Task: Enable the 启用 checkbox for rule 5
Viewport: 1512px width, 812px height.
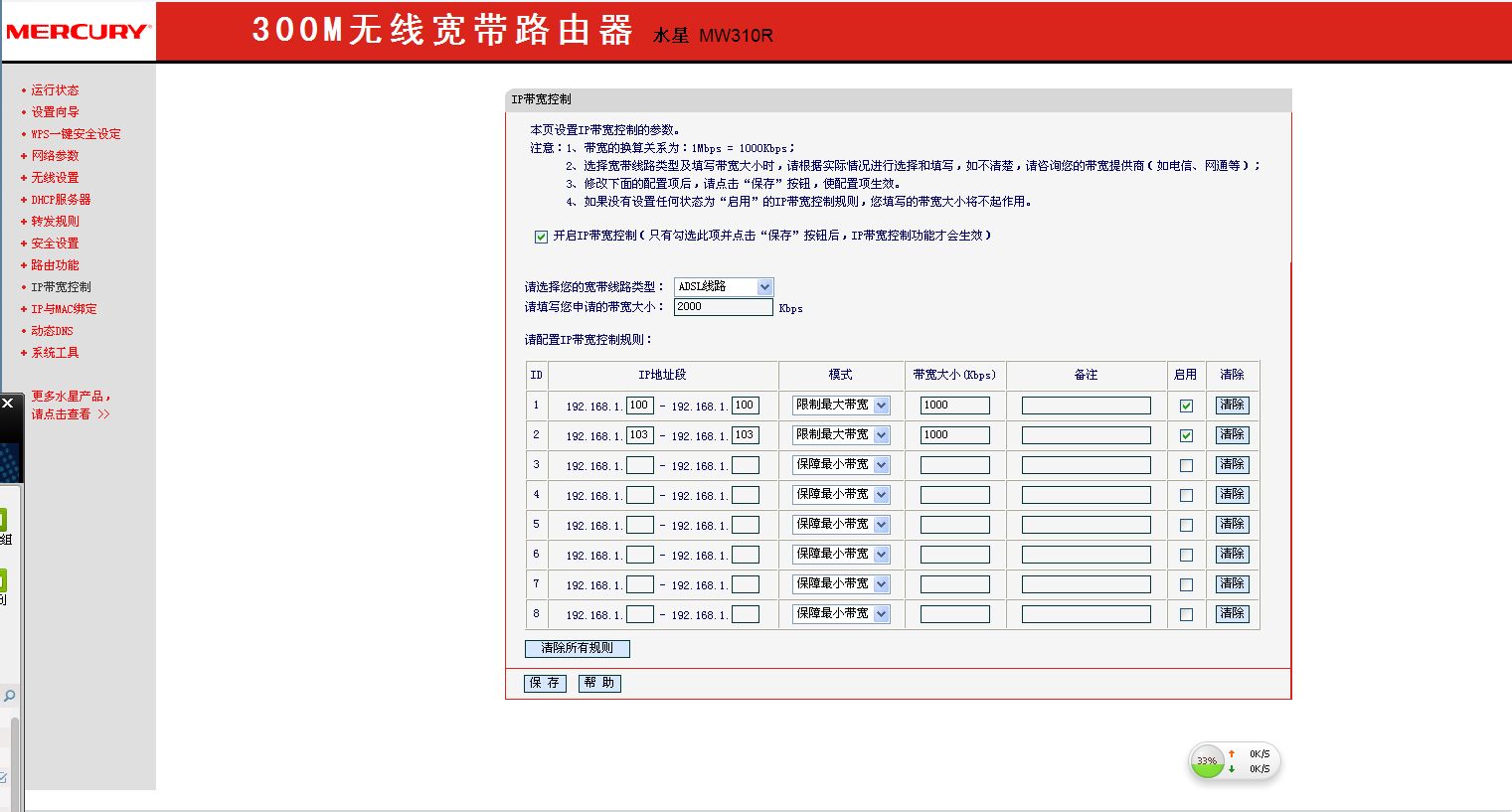Action: (x=1186, y=525)
